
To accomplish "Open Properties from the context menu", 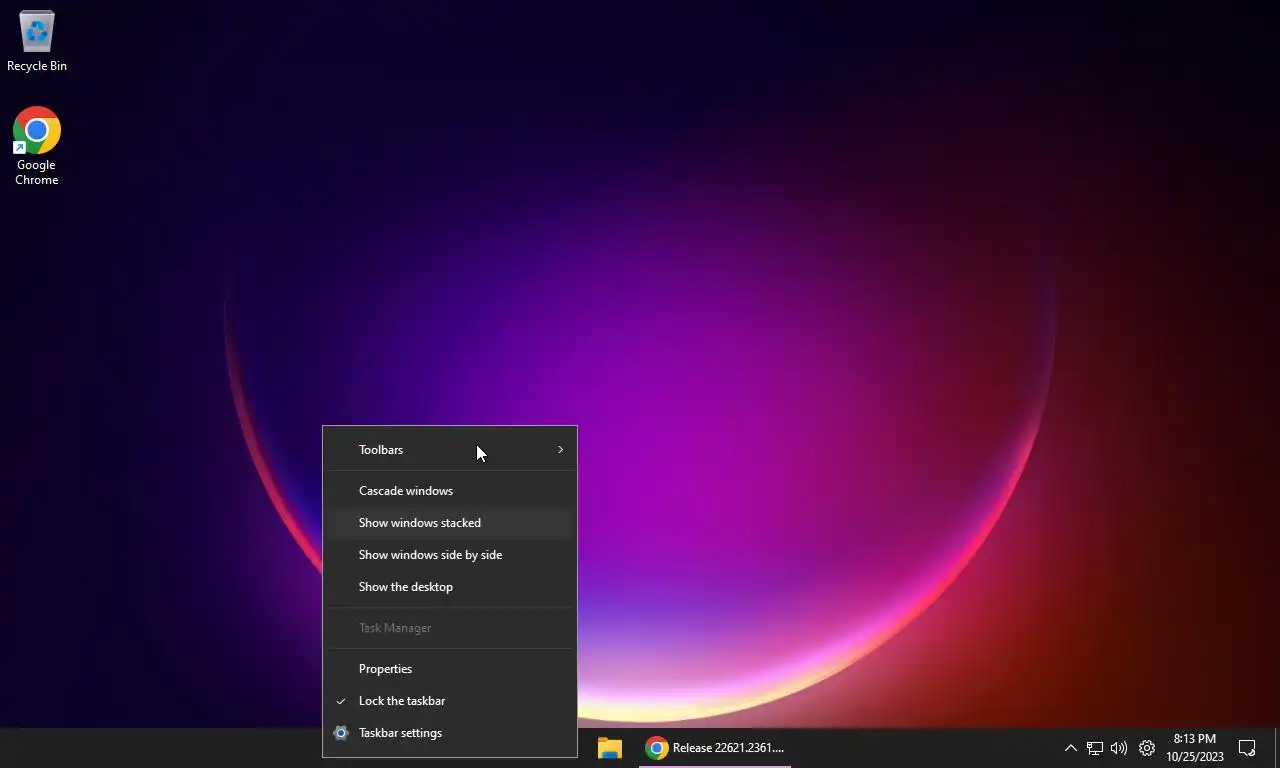I will (x=450, y=669).
